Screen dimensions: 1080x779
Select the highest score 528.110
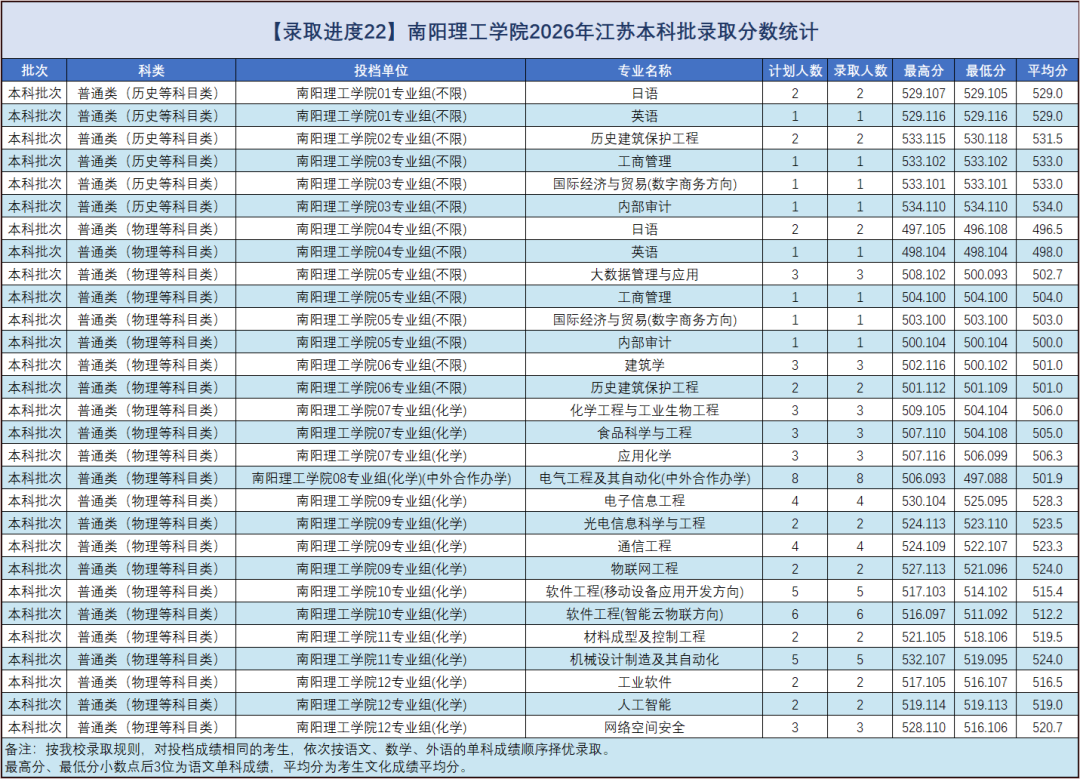coord(924,727)
